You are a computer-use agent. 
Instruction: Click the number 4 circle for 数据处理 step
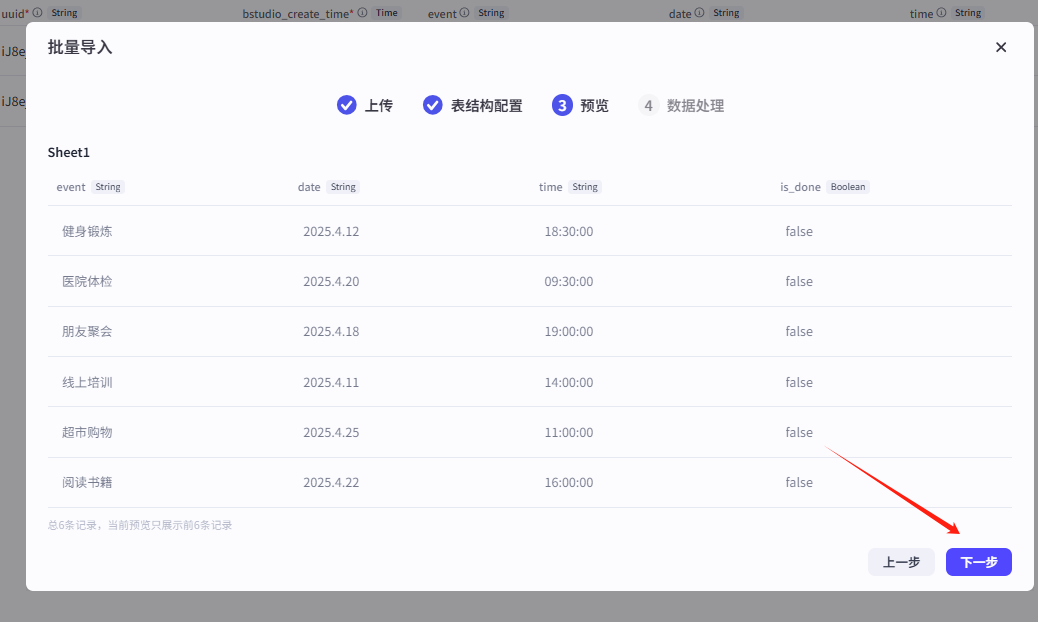point(648,105)
